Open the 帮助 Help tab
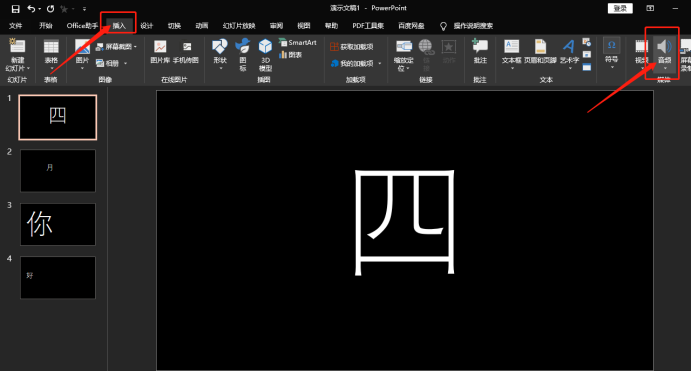Screen dimensions: 692x371 (331, 26)
